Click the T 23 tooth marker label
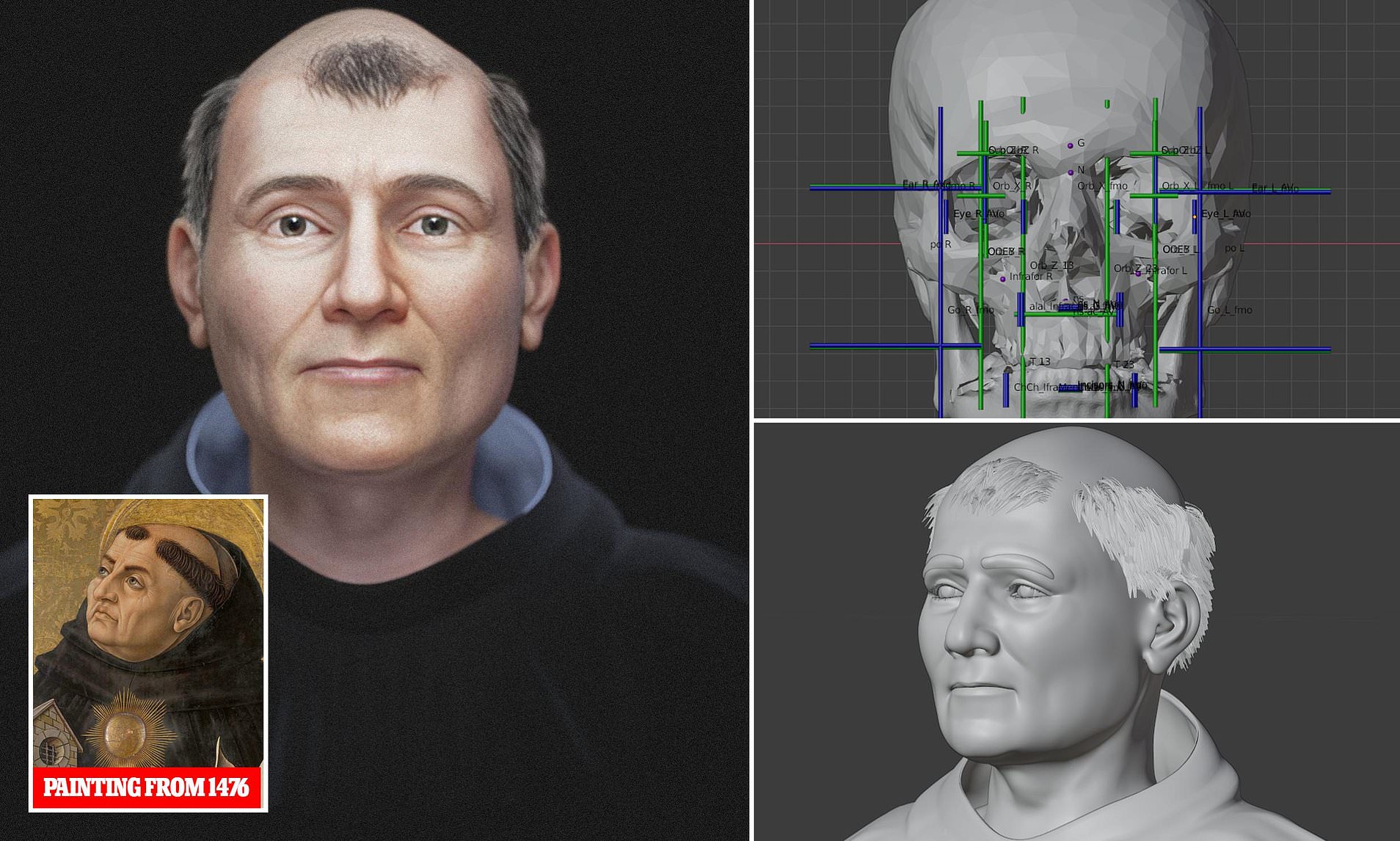This screenshot has height=841, width=1400. 1123,365
